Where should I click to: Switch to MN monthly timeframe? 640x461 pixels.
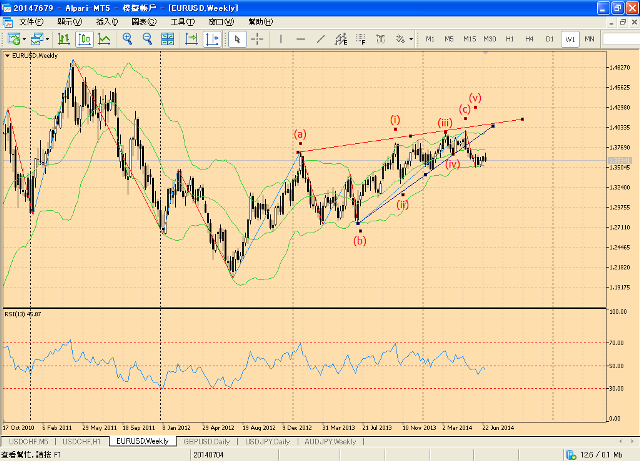(x=589, y=39)
